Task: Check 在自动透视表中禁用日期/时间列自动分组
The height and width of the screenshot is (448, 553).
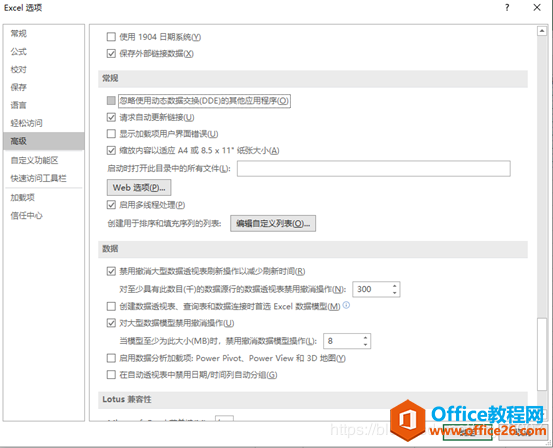Action: [x=111, y=375]
